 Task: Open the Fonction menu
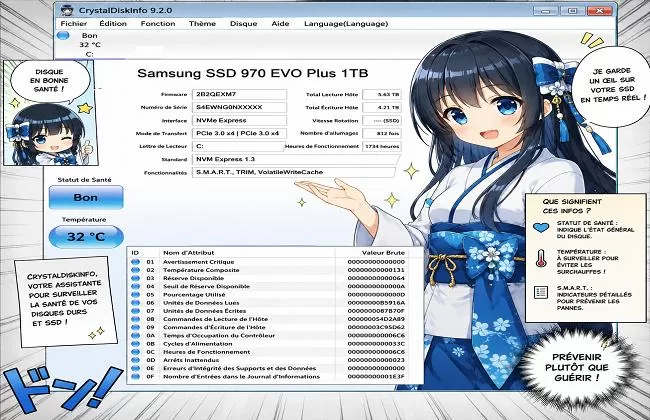coord(158,24)
